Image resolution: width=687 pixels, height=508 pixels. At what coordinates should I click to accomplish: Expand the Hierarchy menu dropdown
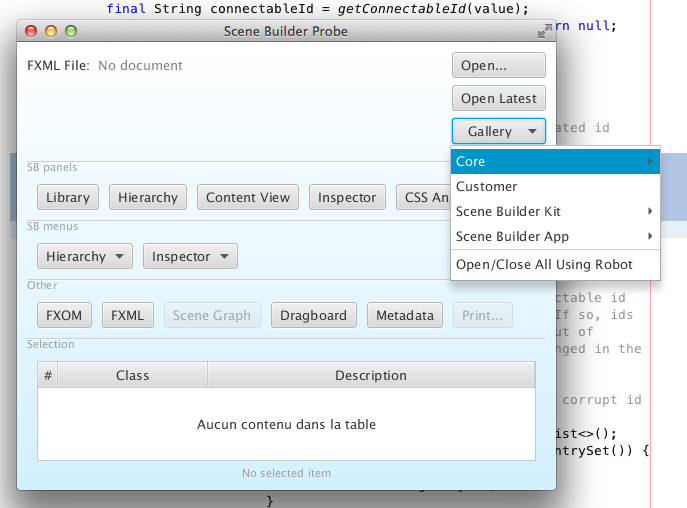coord(85,256)
